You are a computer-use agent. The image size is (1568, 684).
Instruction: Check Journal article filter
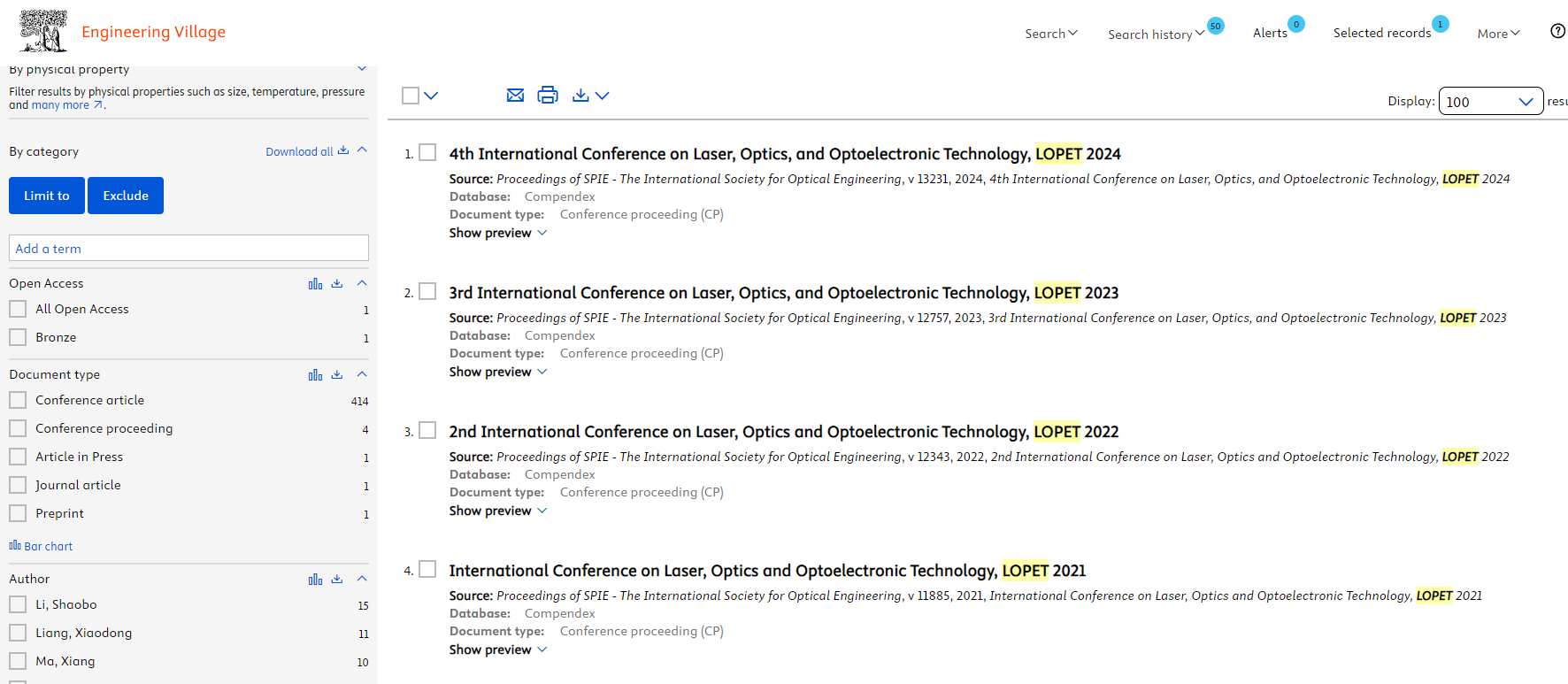tap(18, 485)
